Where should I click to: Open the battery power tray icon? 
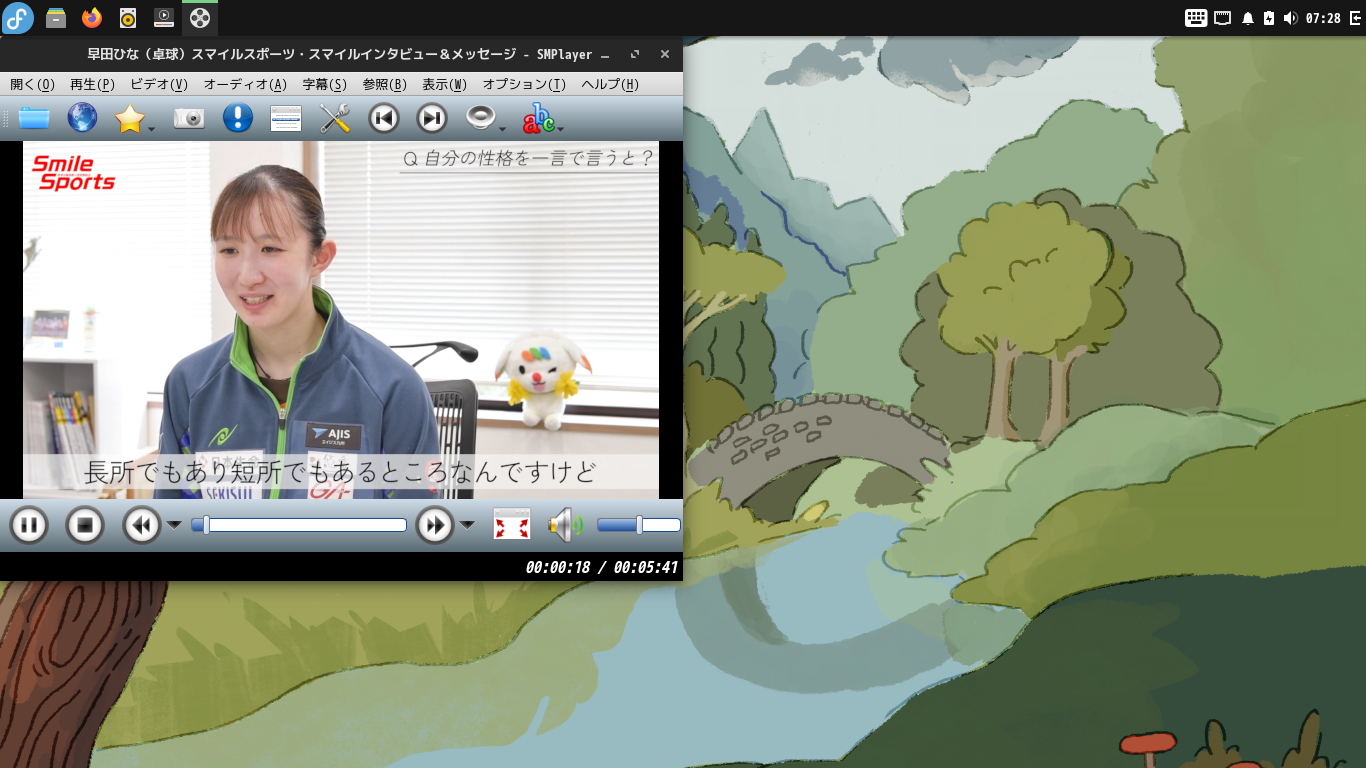(x=1269, y=18)
